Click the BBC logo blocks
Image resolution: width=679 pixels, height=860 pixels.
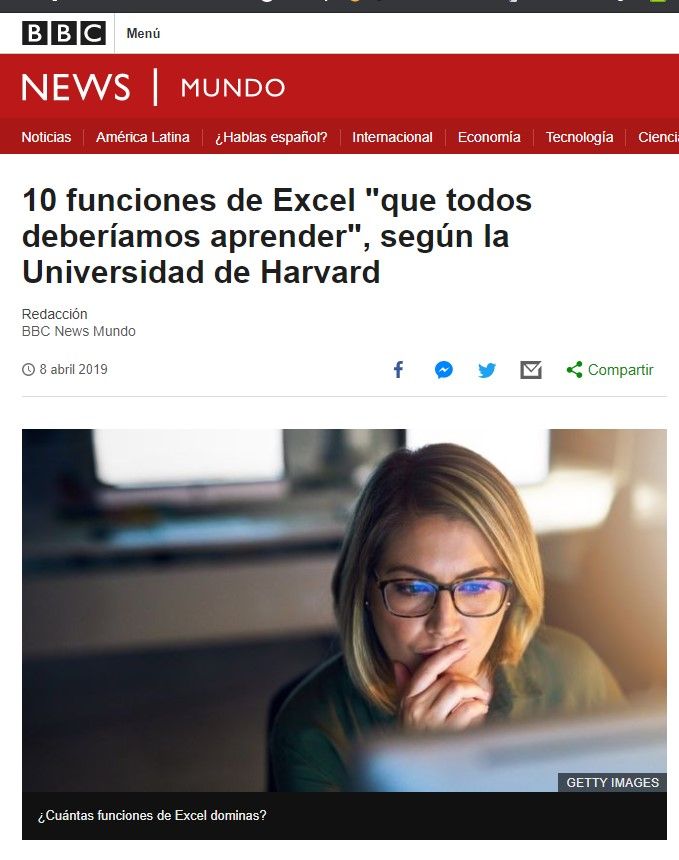64,33
